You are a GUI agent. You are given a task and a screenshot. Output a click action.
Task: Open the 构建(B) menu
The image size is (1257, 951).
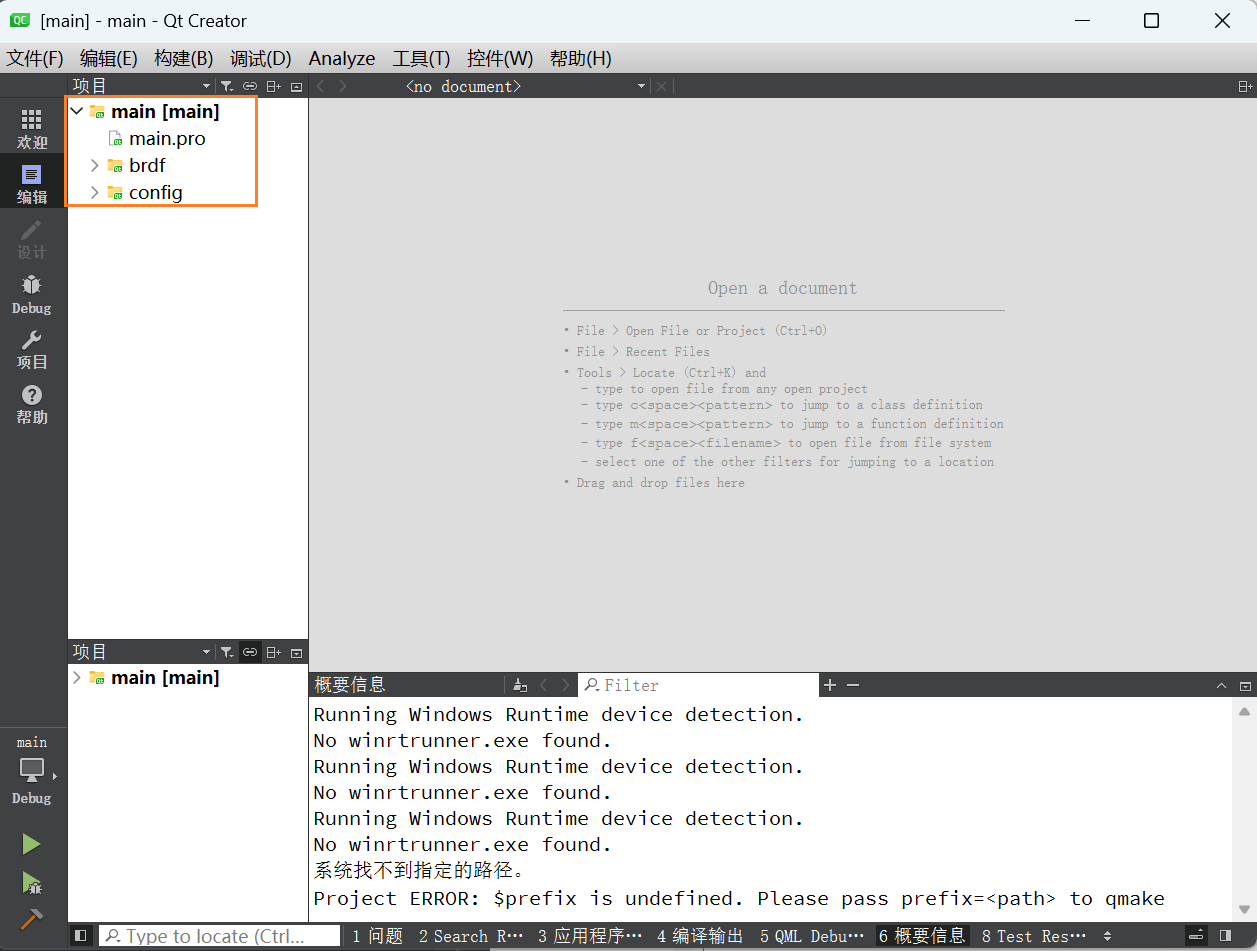click(183, 58)
